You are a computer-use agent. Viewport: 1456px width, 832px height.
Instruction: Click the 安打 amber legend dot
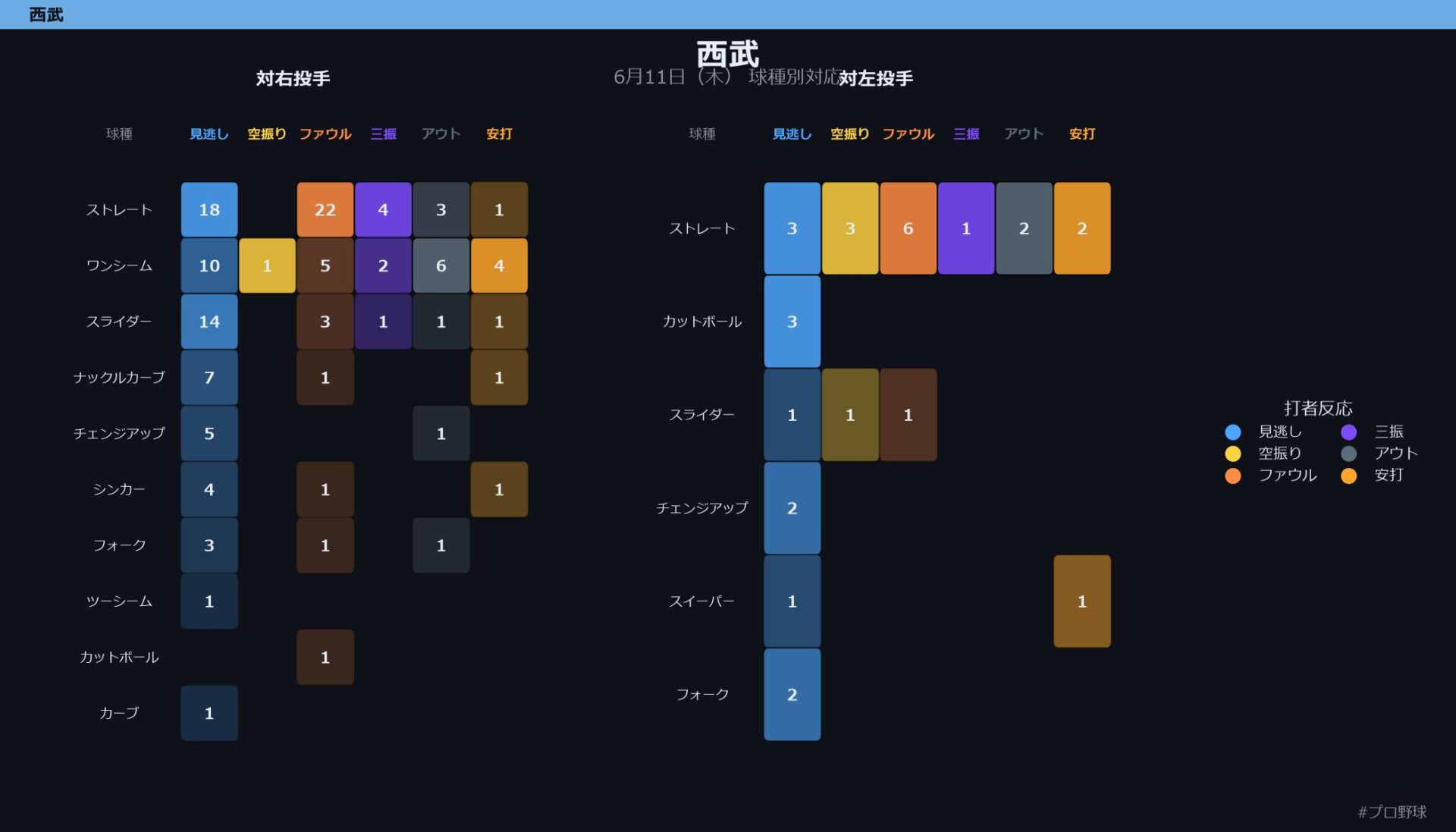(x=1349, y=476)
